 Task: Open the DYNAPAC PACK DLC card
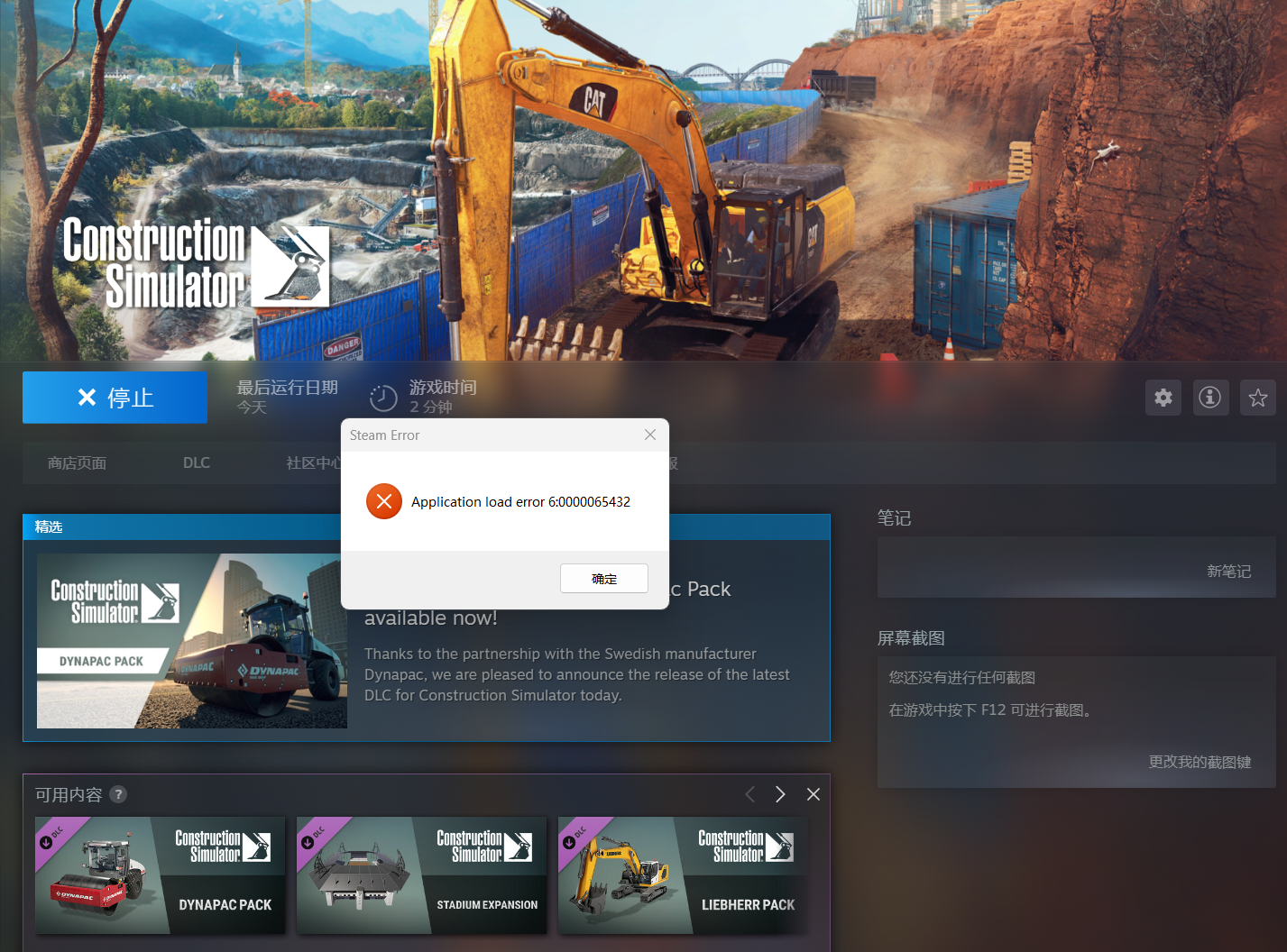pyautogui.click(x=161, y=875)
